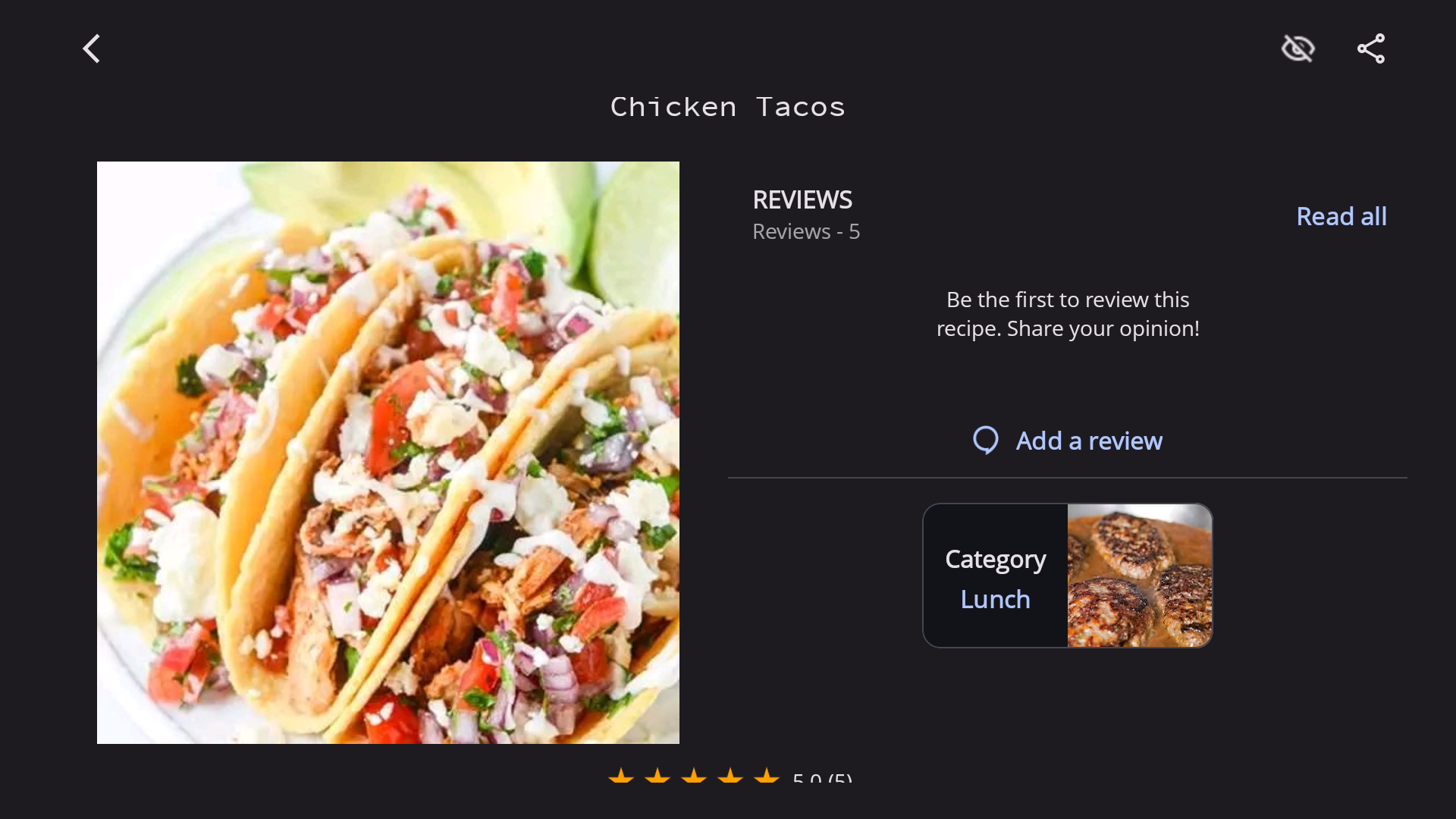Click the "Reviews - 5" count text
The height and width of the screenshot is (819, 1456).
pos(806,232)
